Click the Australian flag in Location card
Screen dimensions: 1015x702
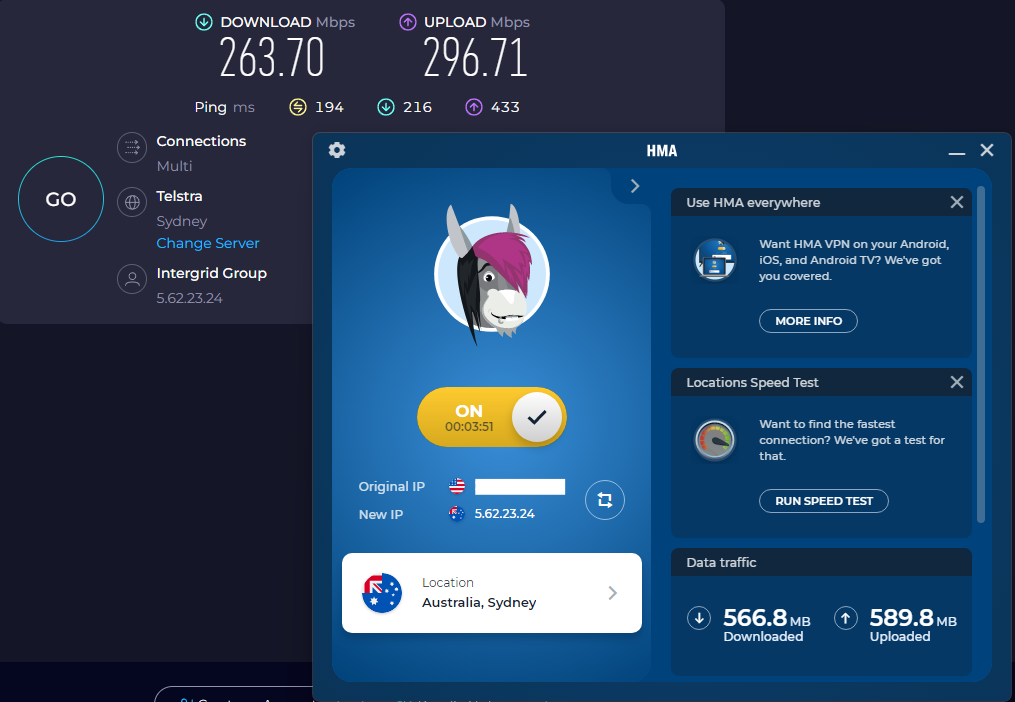coord(382,593)
